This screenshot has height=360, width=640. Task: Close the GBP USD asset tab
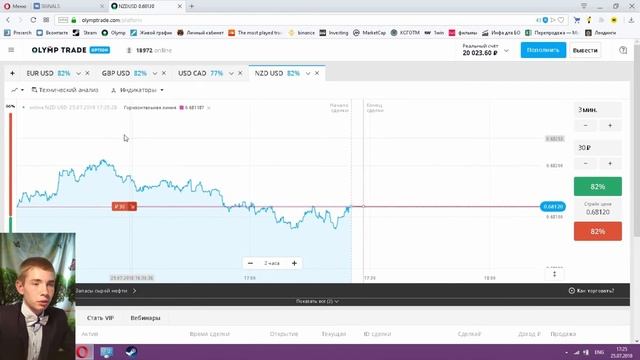[x=164, y=73]
